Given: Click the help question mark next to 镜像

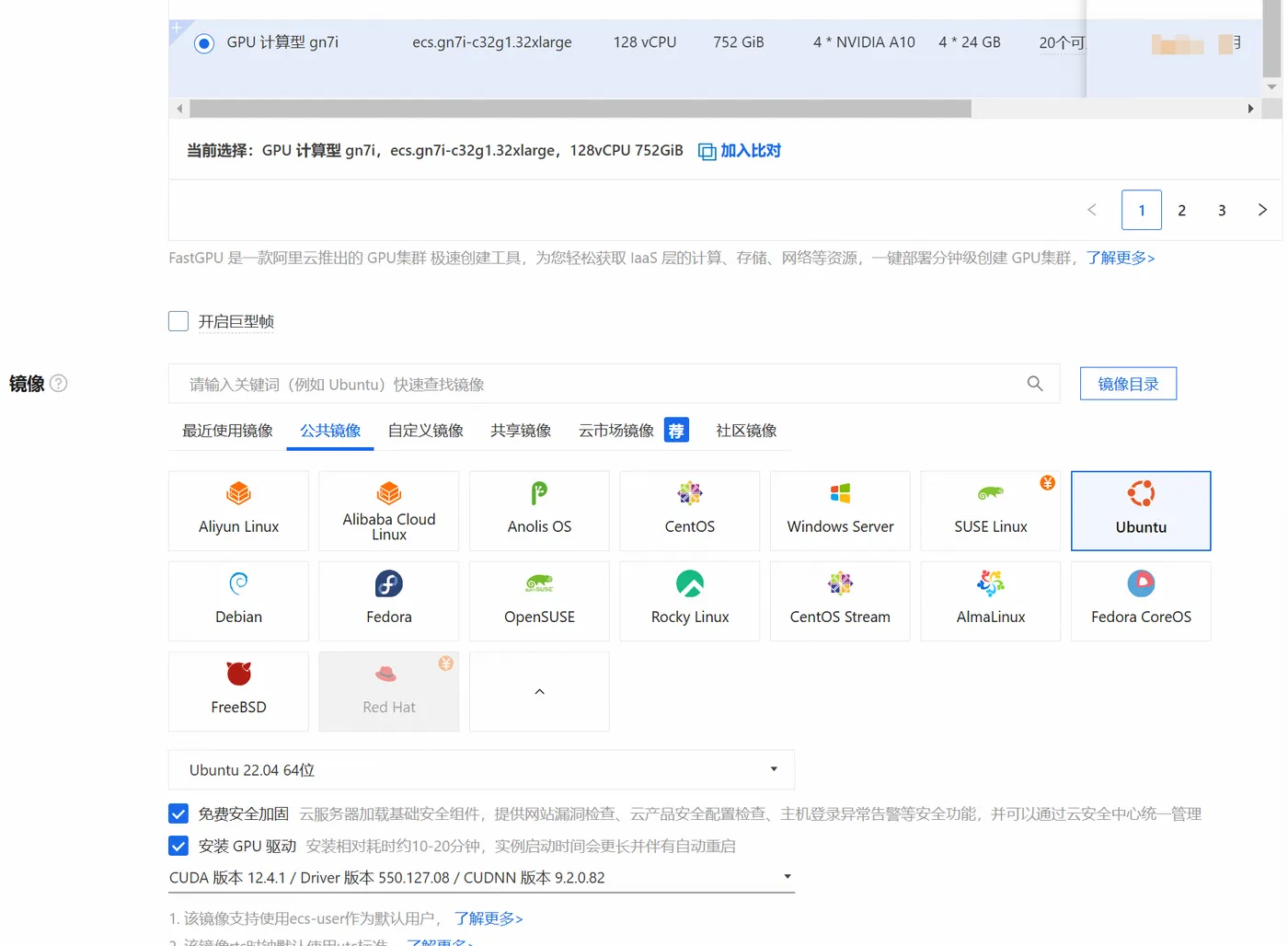Looking at the screenshot, I should coord(59,384).
